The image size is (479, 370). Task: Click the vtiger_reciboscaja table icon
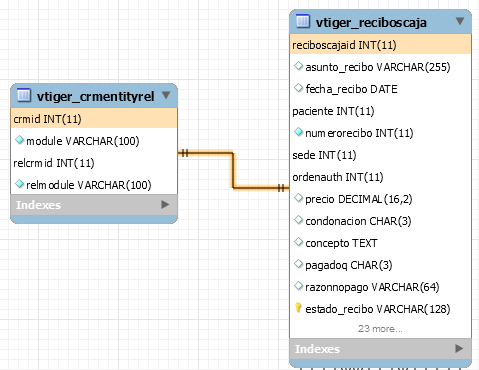click(x=303, y=21)
